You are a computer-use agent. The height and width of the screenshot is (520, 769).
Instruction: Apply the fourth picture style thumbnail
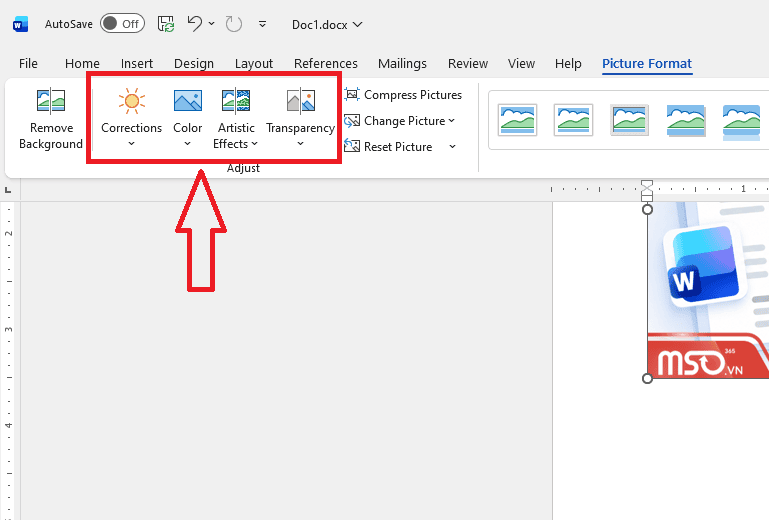tap(685, 120)
